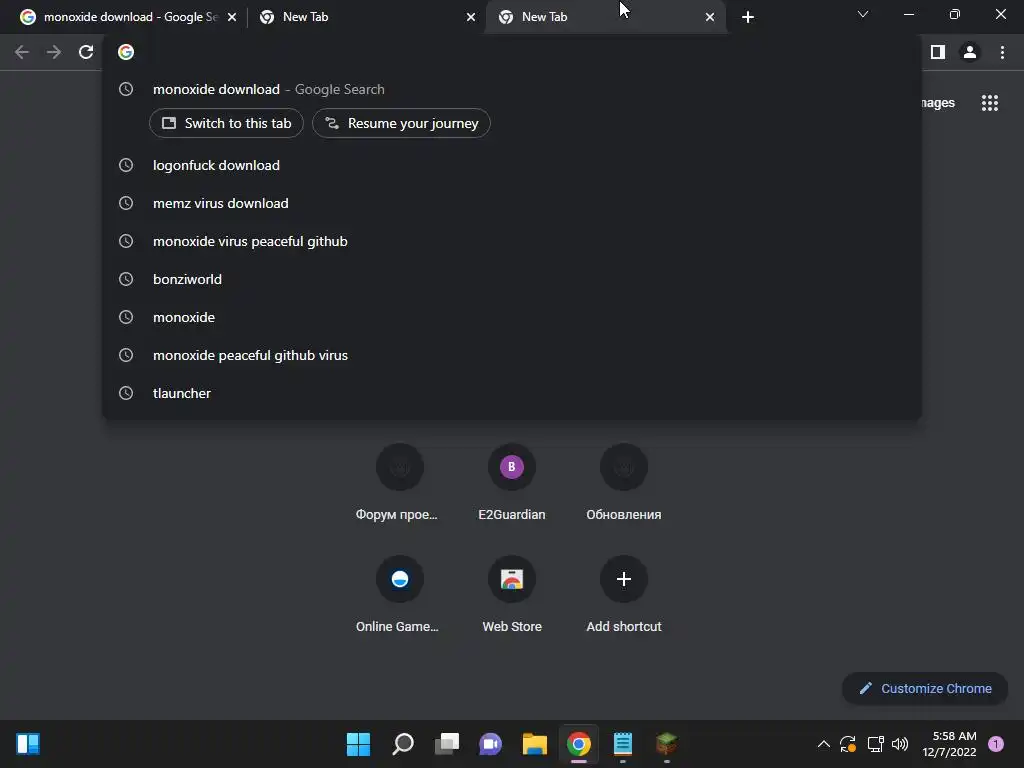1024x768 pixels.
Task: Open Chrome's three-dot menu
Action: (1002, 52)
